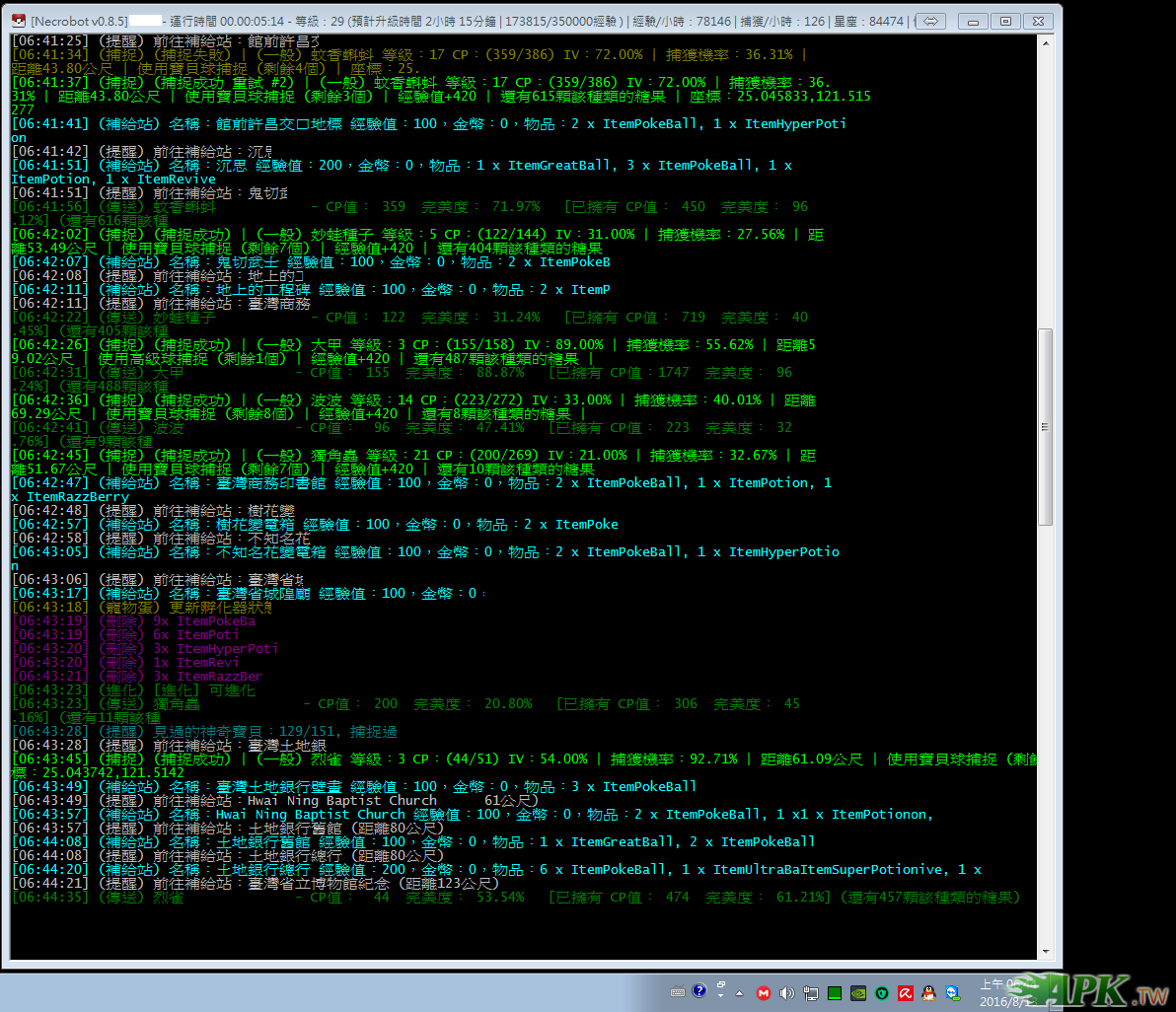Screen dimensions: 1176x1012
Task: Open the on-screen keyboard tray icon
Action: (x=678, y=991)
